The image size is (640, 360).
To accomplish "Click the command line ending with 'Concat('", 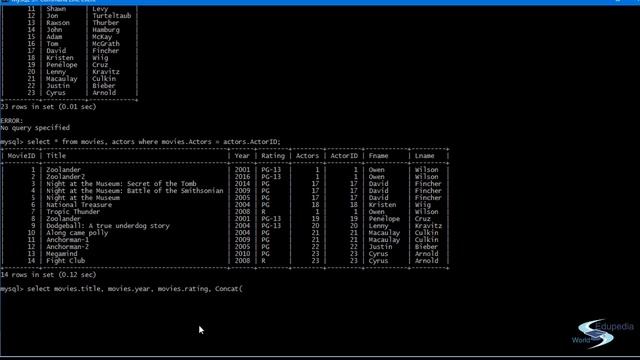I will click(121, 289).
